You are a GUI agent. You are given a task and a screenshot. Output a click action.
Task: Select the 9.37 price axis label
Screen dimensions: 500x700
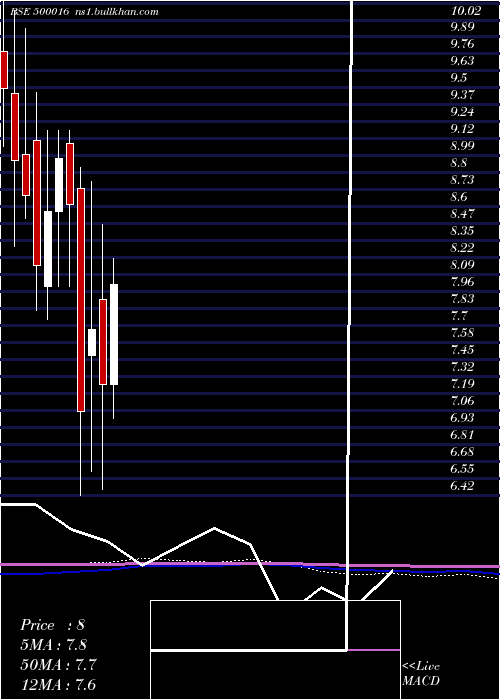[x=462, y=95]
